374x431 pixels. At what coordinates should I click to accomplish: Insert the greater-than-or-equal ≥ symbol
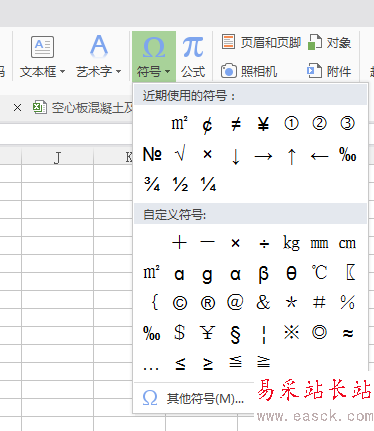pos(208,363)
